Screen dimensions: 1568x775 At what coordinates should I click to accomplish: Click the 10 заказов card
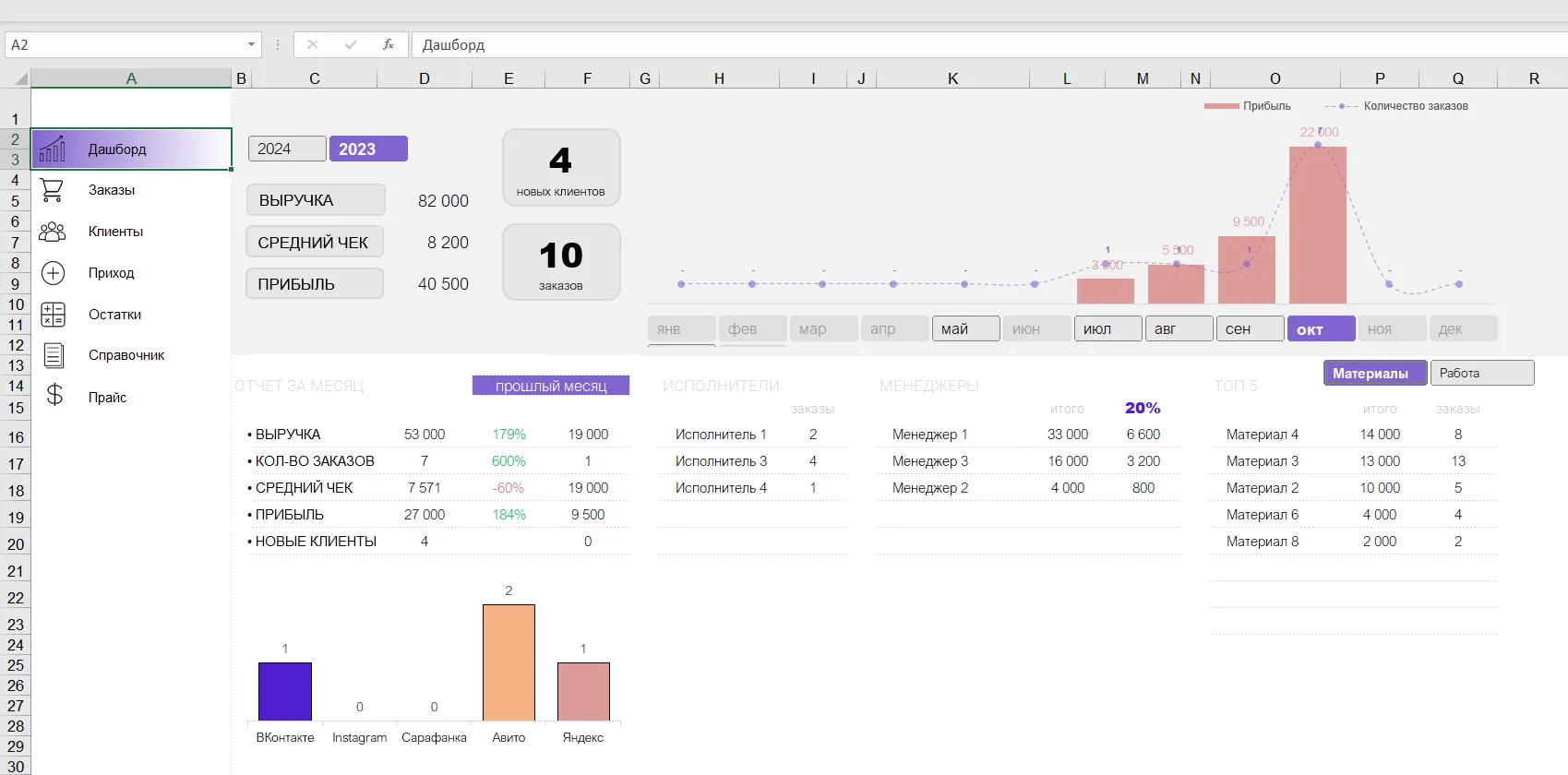[x=561, y=262]
